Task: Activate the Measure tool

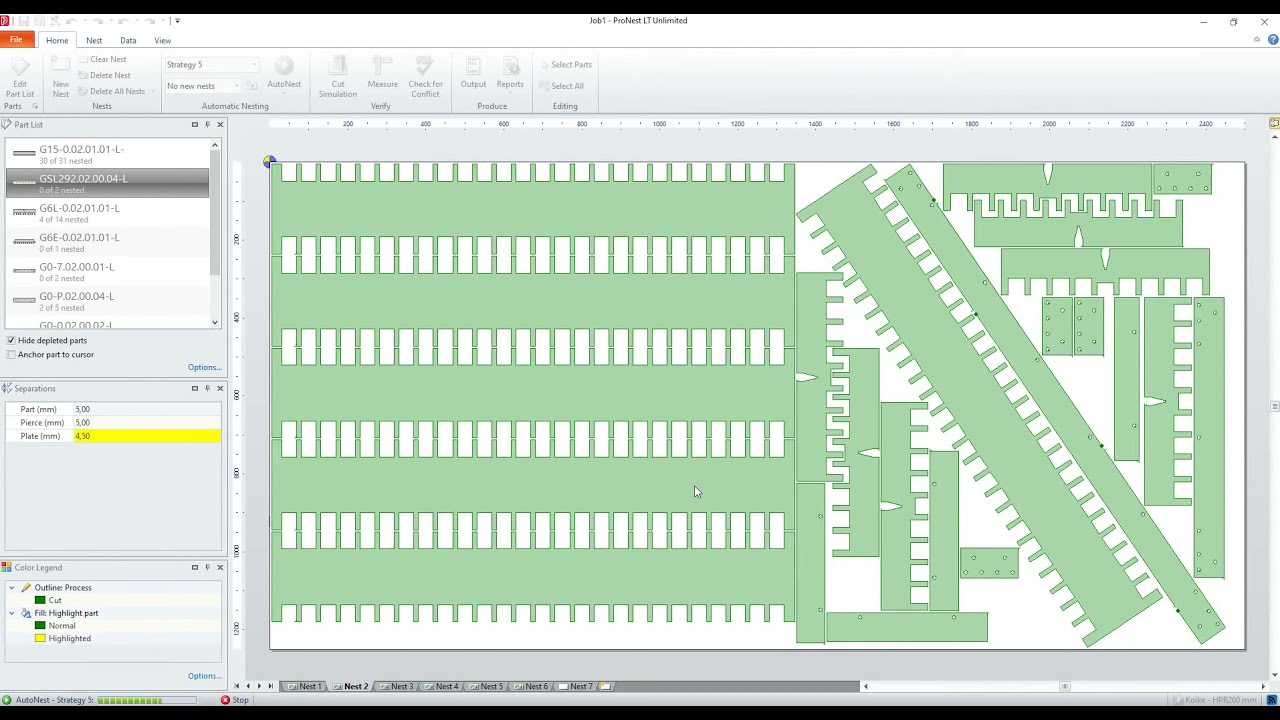Action: pos(382,72)
